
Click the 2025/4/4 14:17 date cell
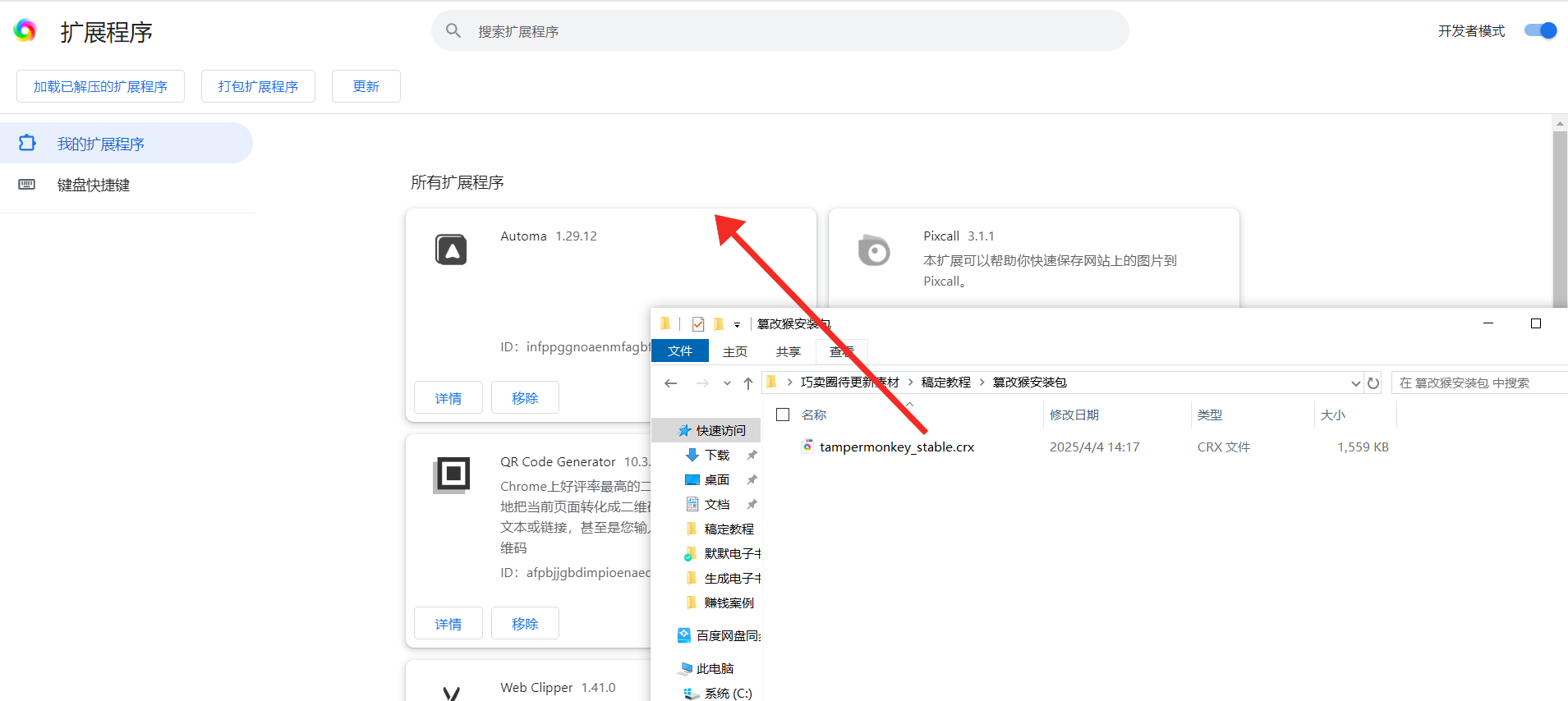1095,447
